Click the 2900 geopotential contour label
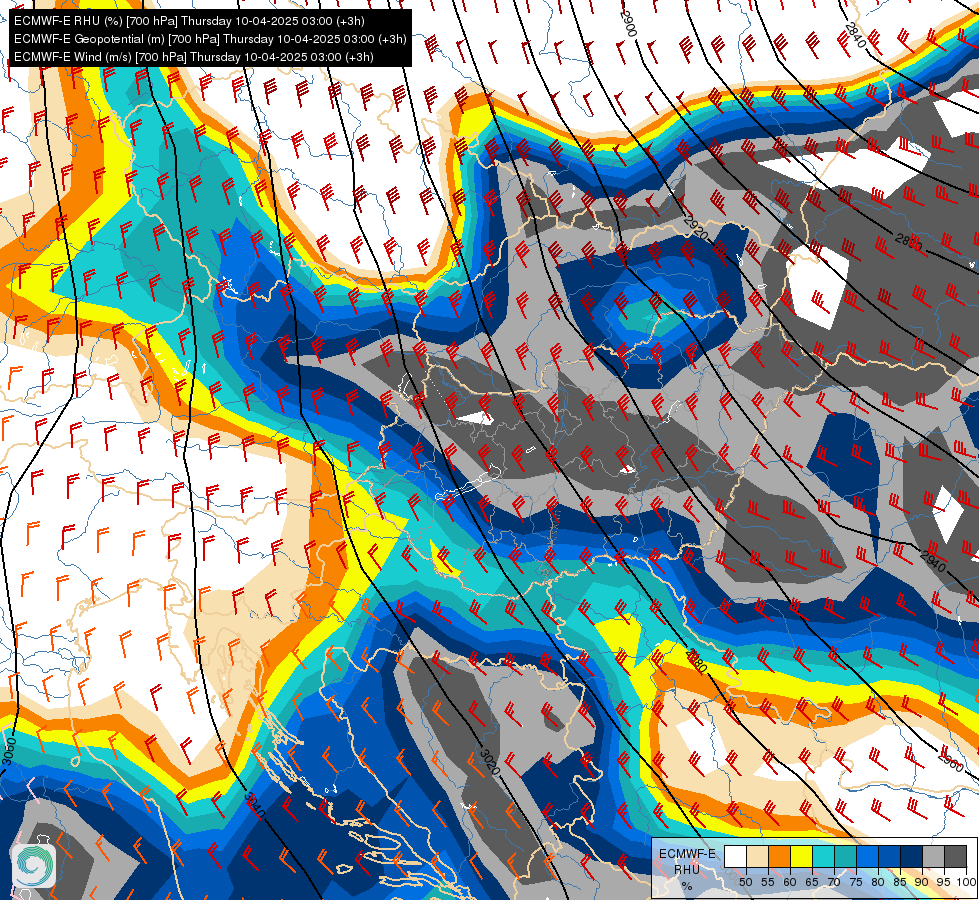Viewport: 979px width, 900px height. (629, 23)
